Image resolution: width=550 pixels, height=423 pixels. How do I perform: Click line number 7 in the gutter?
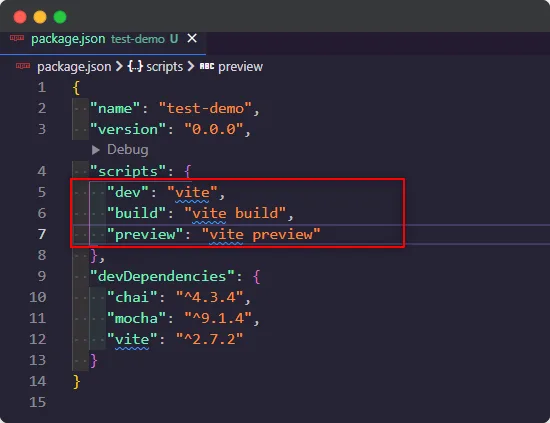42,234
